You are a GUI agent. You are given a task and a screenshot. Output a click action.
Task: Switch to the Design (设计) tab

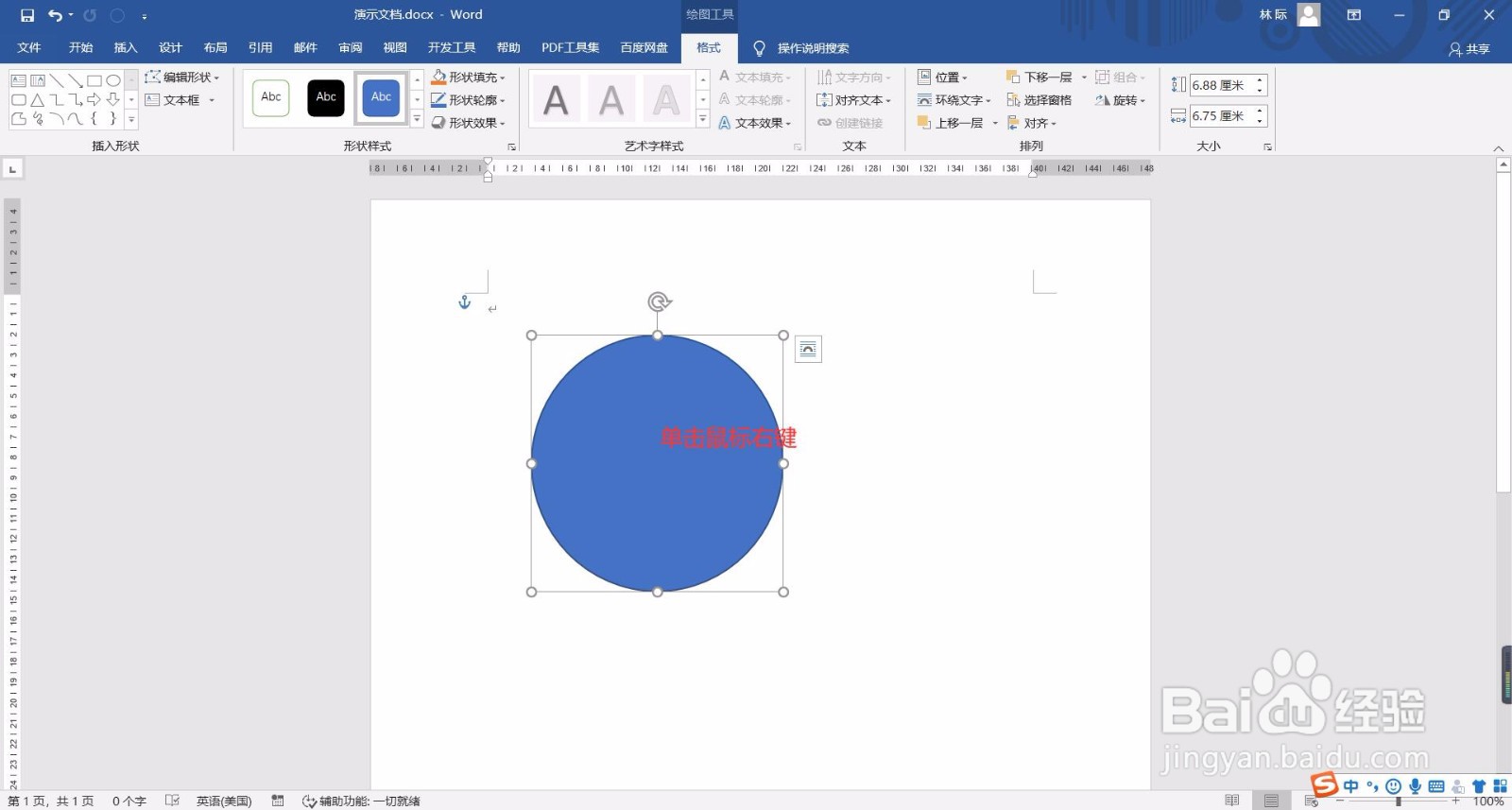[x=170, y=48]
